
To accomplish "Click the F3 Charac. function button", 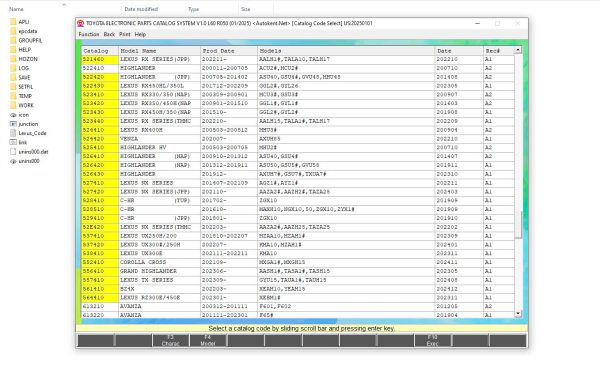I will (x=170, y=340).
